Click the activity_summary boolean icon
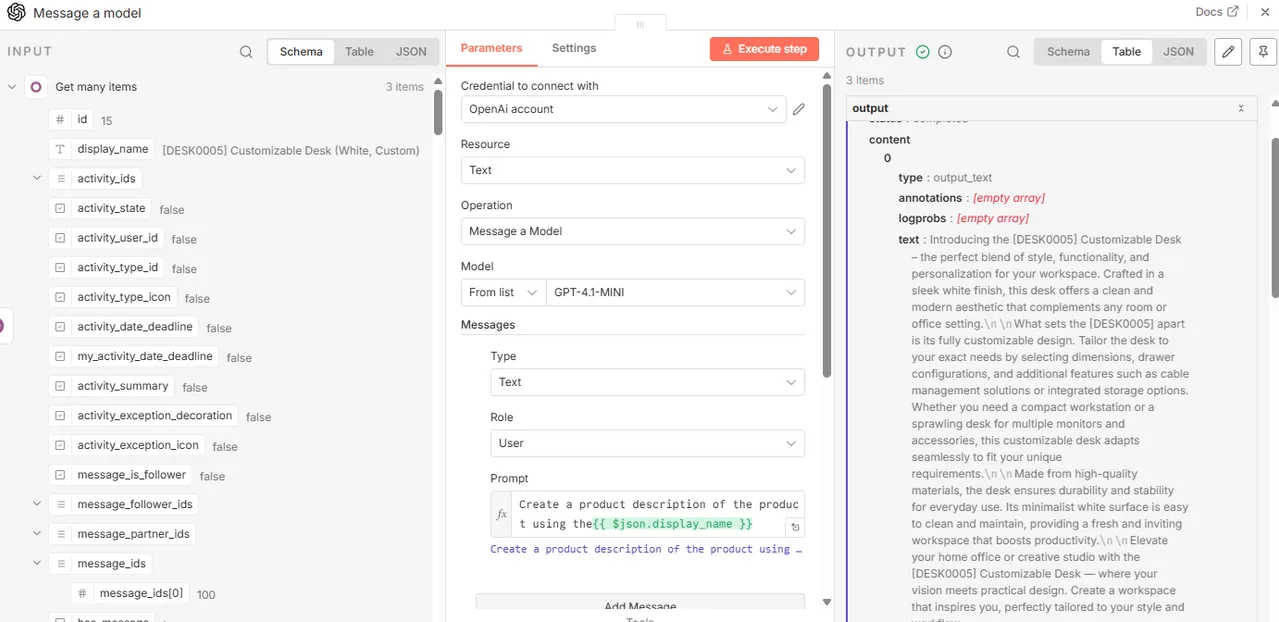This screenshot has width=1279, height=622. coord(60,386)
